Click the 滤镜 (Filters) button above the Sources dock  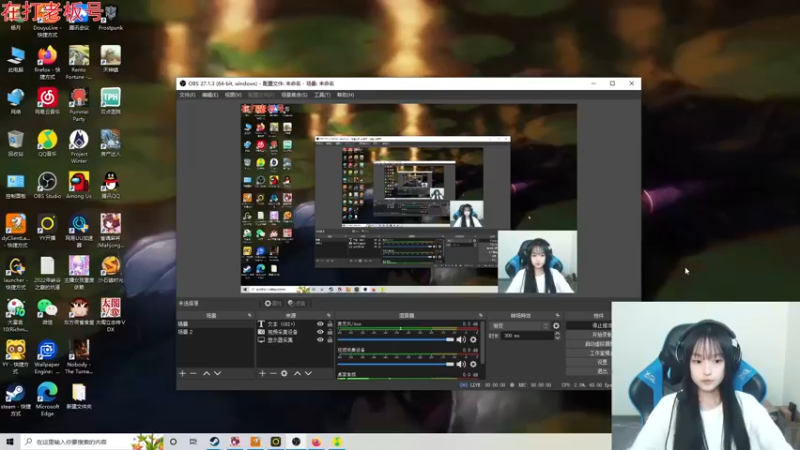[x=296, y=304]
